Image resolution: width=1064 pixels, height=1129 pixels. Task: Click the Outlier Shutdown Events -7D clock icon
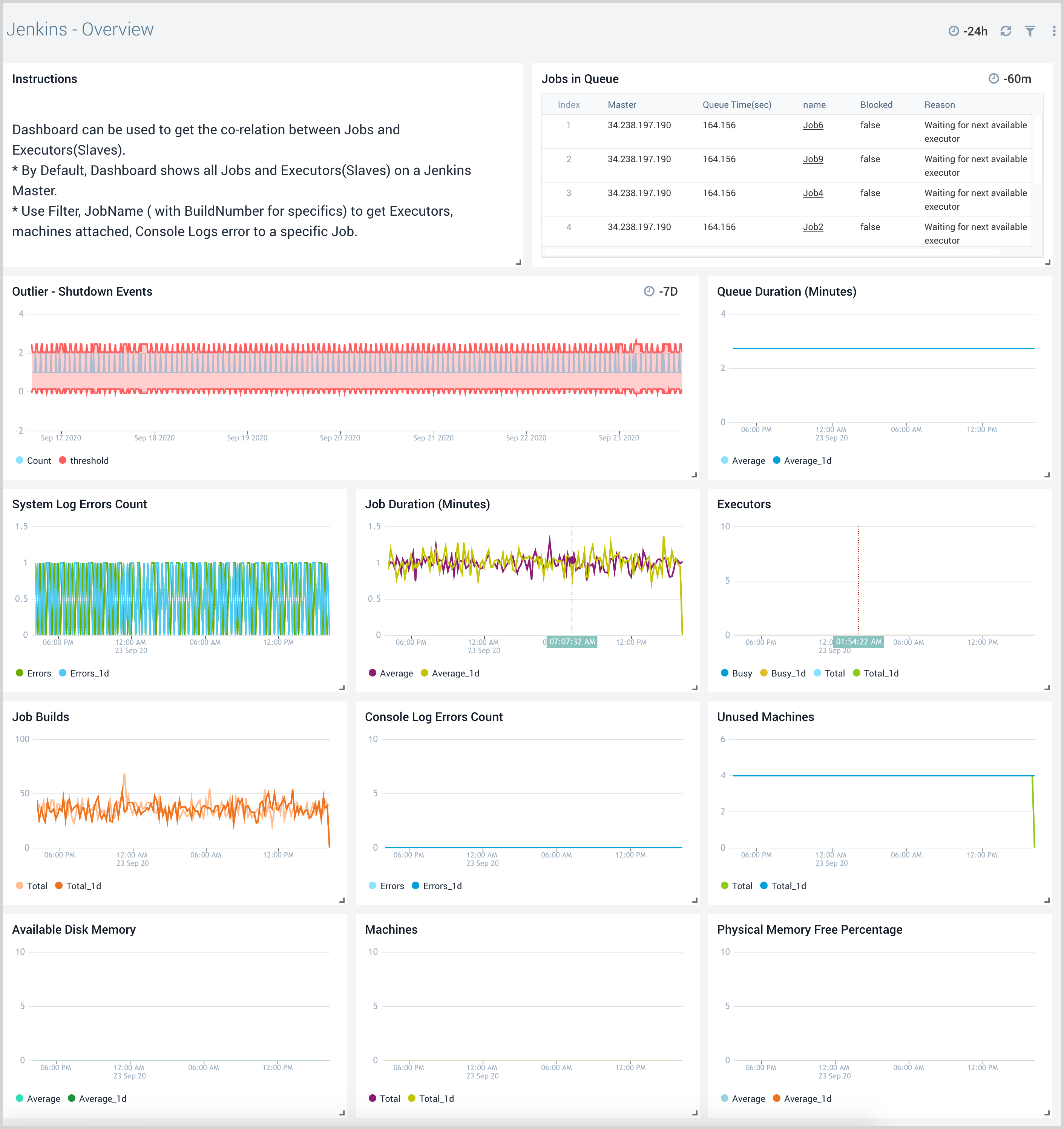pos(649,291)
